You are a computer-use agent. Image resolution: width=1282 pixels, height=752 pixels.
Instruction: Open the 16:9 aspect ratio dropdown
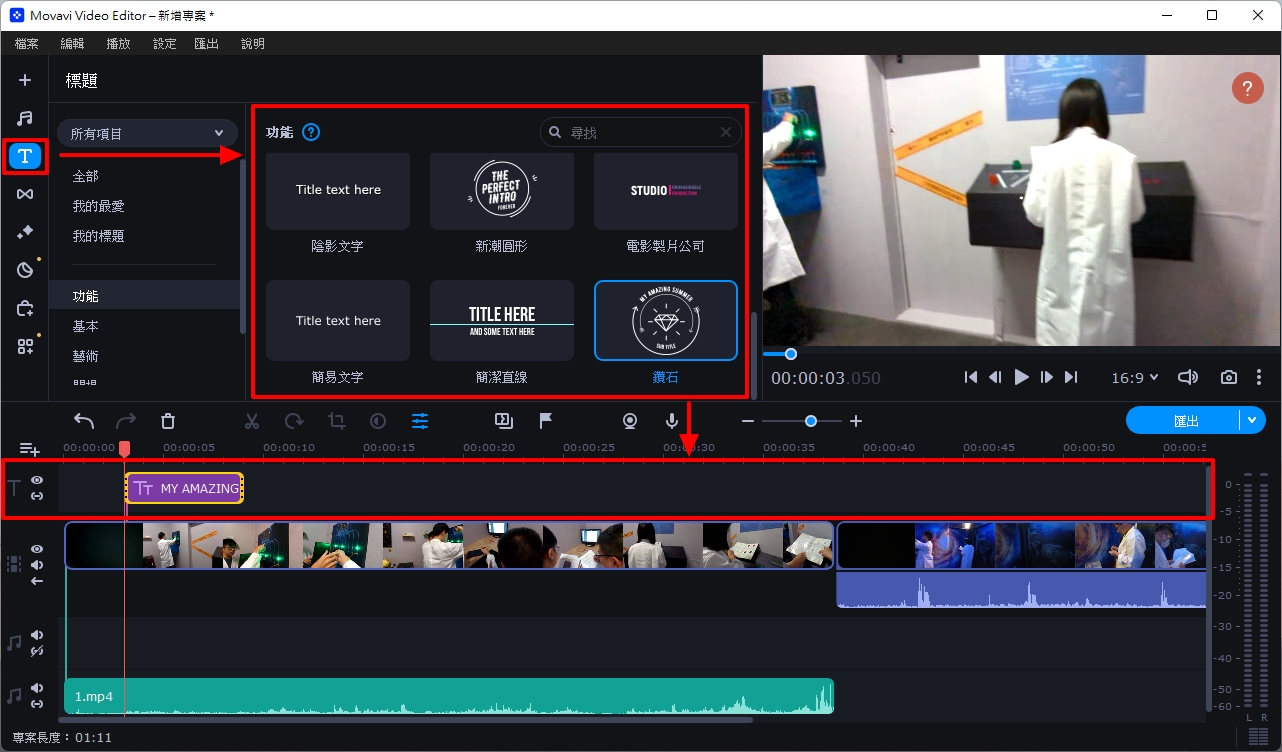(1134, 377)
